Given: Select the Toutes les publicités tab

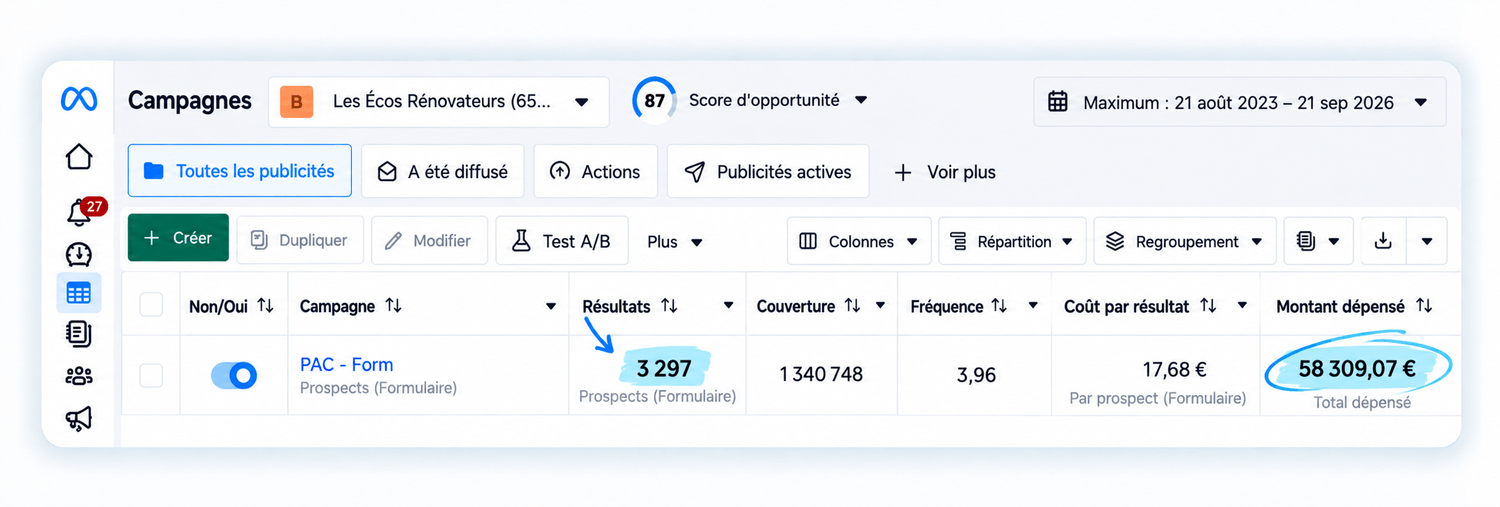Looking at the screenshot, I should click(240, 171).
